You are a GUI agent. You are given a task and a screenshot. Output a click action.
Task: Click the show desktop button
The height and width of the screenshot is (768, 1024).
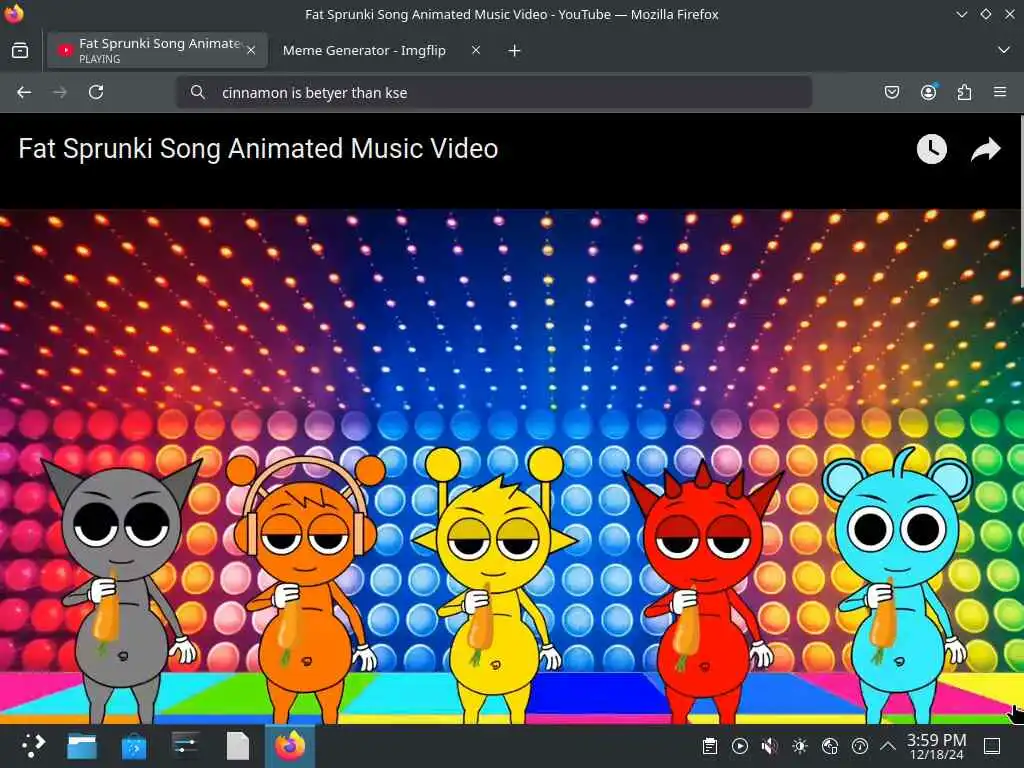point(992,746)
